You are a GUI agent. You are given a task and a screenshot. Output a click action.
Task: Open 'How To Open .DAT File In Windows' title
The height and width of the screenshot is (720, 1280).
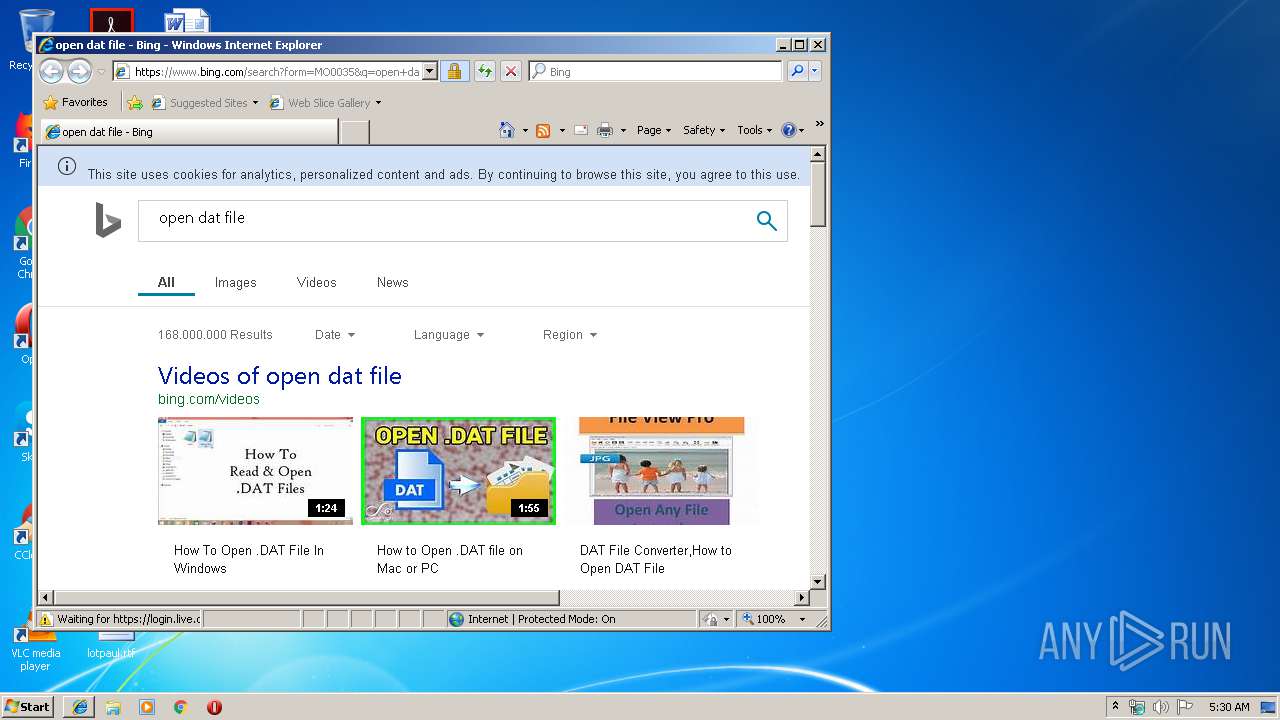[x=249, y=559]
